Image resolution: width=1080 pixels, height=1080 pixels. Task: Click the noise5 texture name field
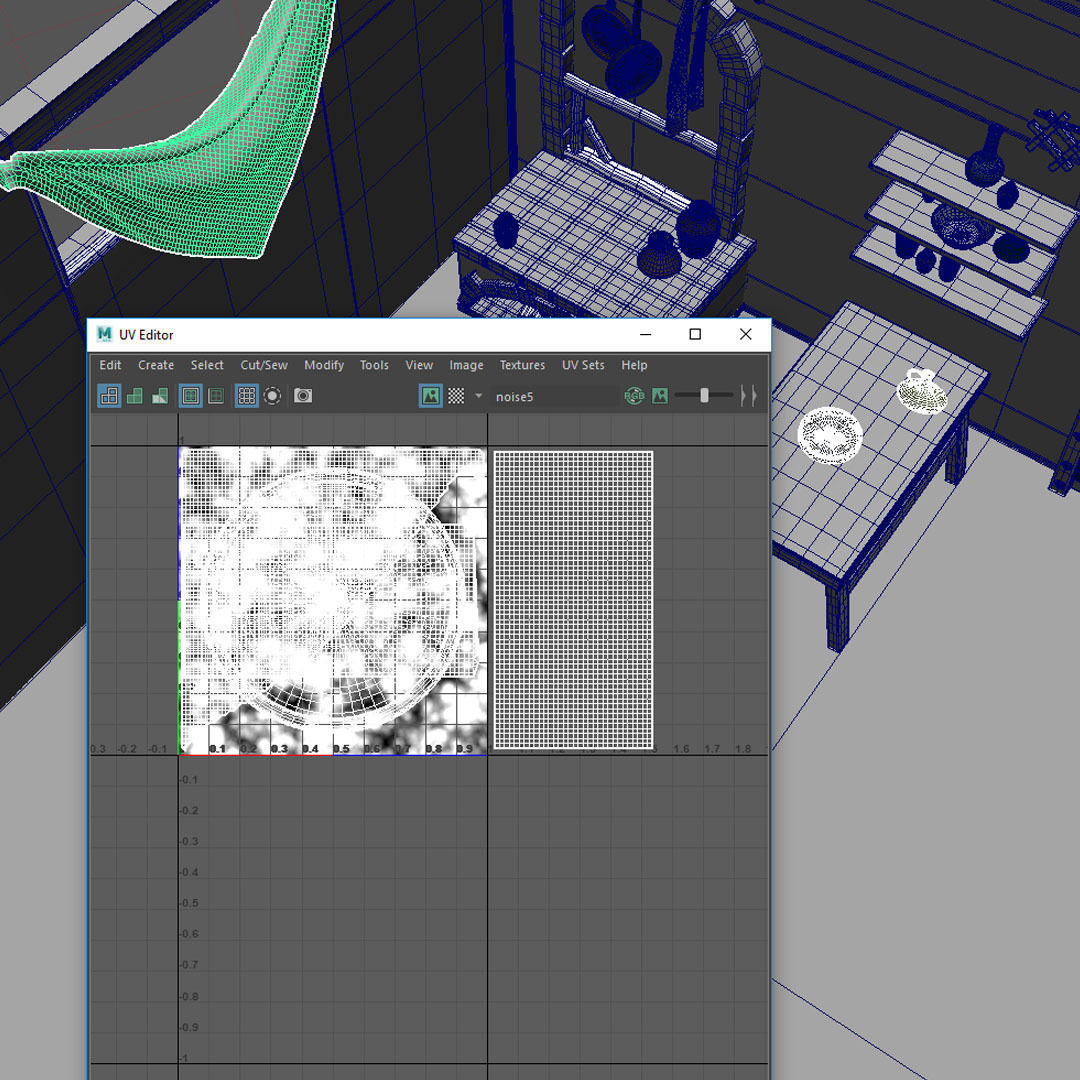point(554,397)
